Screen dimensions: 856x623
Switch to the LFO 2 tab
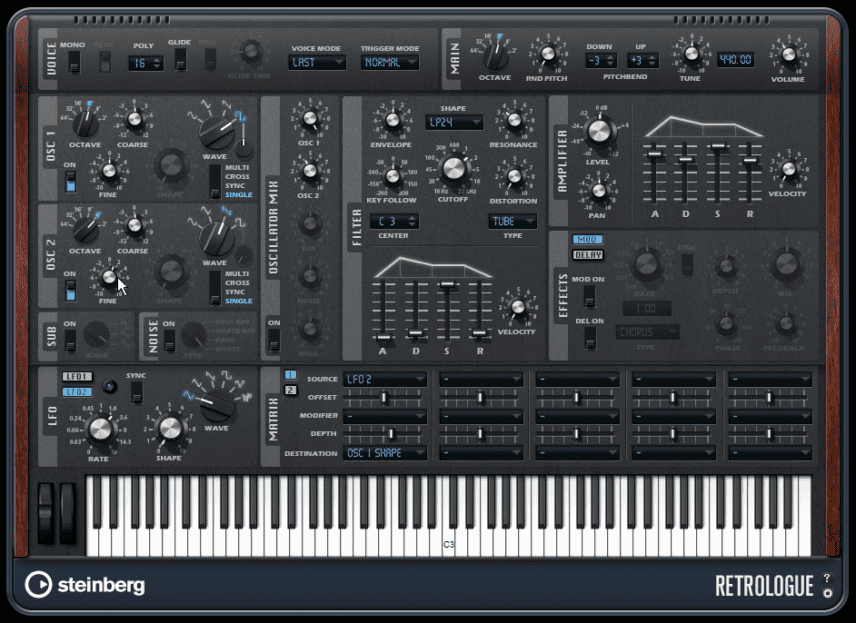coord(77,392)
